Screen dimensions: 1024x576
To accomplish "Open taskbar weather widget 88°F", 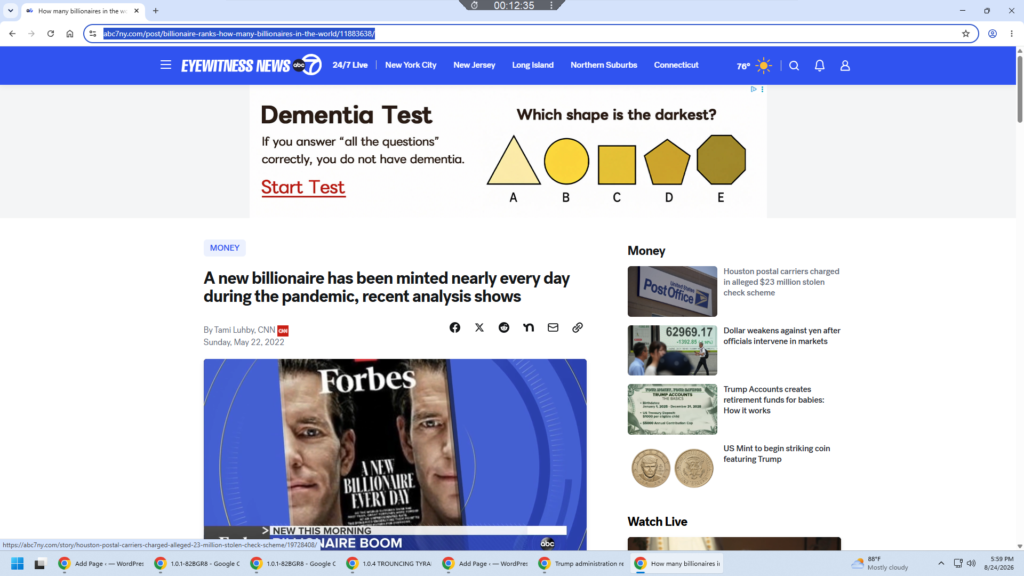I will point(880,564).
